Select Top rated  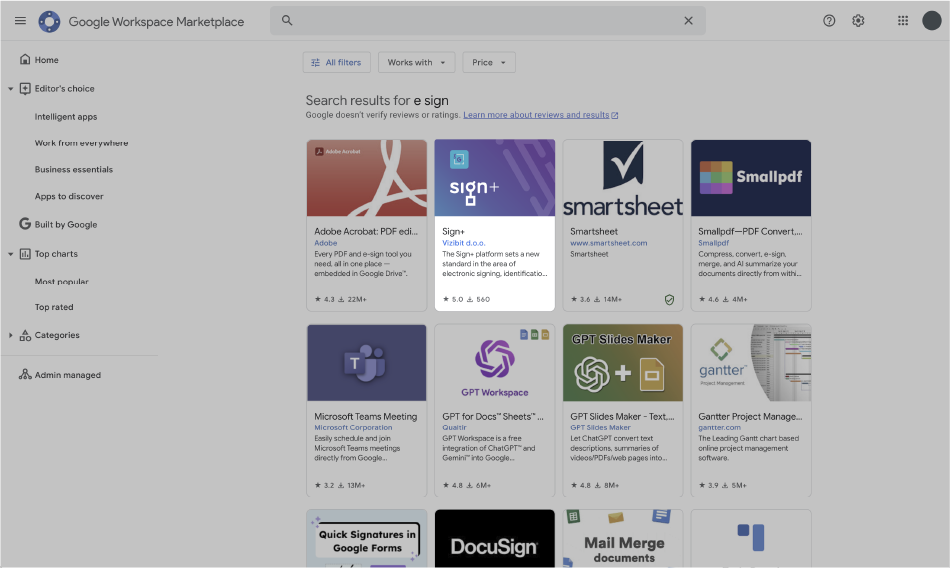pyautogui.click(x=54, y=307)
